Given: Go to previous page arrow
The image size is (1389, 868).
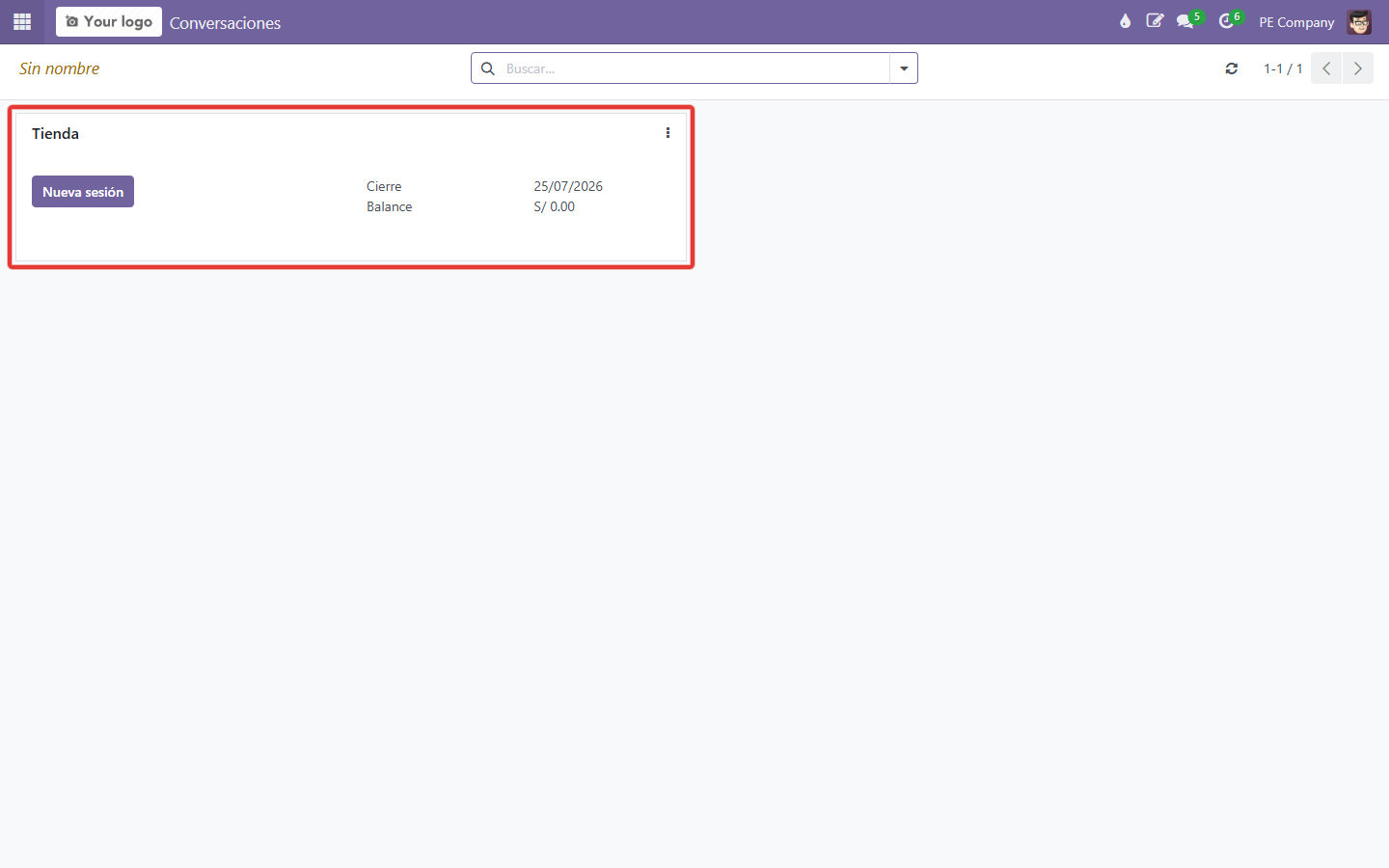Looking at the screenshot, I should click(x=1326, y=68).
